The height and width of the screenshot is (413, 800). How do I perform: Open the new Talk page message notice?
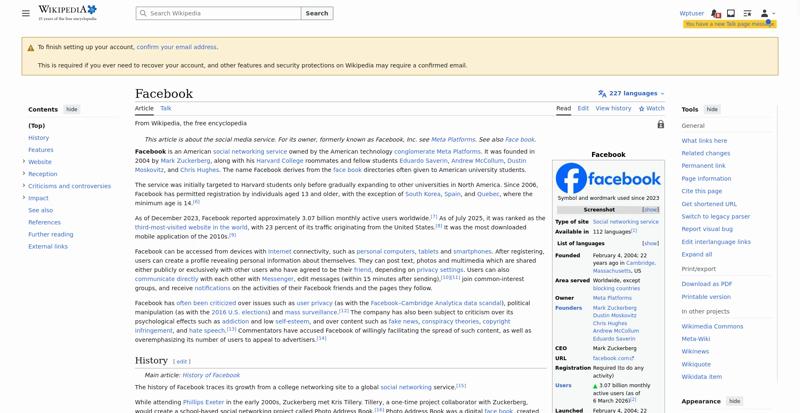pyautogui.click(x=730, y=24)
